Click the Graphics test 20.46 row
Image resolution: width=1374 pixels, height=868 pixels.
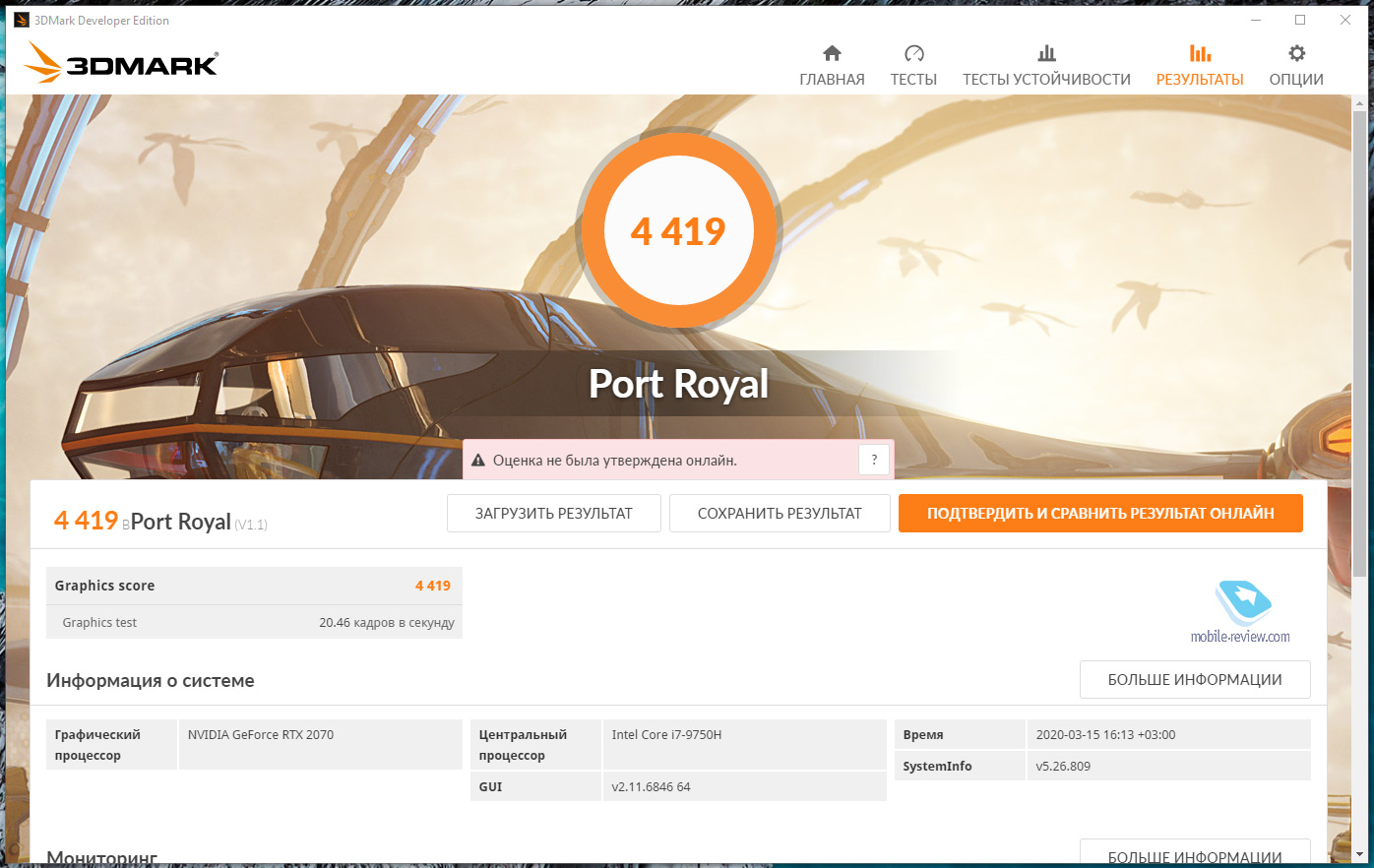254,622
